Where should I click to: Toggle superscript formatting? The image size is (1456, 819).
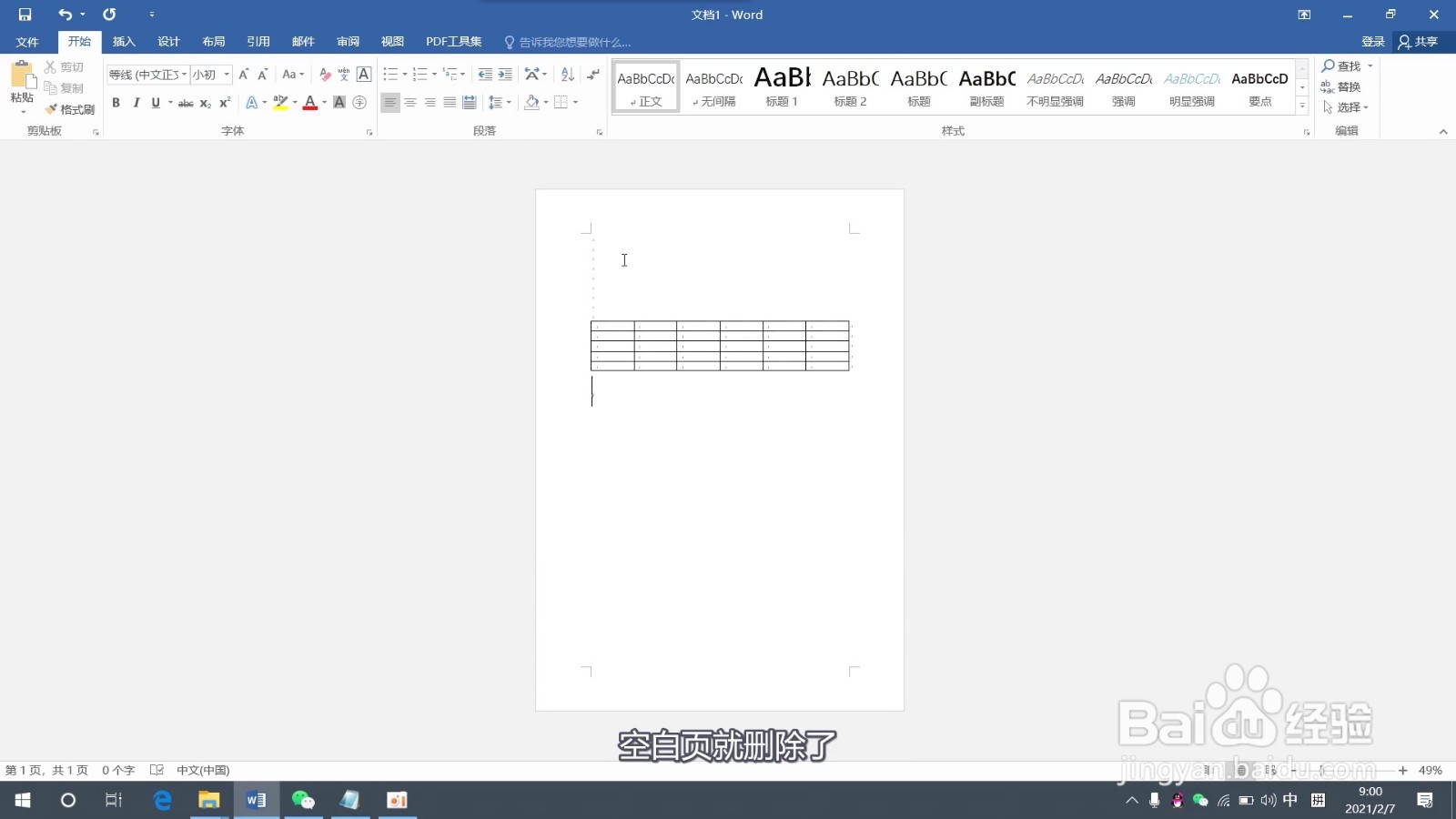tap(225, 103)
